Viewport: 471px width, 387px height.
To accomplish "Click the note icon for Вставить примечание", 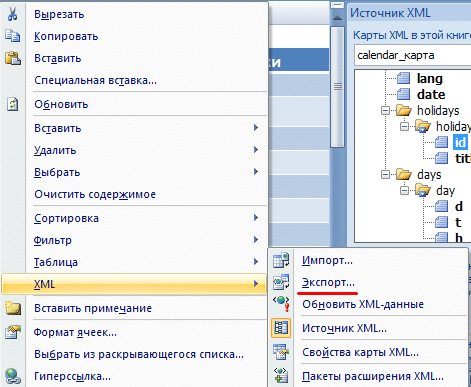I will [13, 308].
